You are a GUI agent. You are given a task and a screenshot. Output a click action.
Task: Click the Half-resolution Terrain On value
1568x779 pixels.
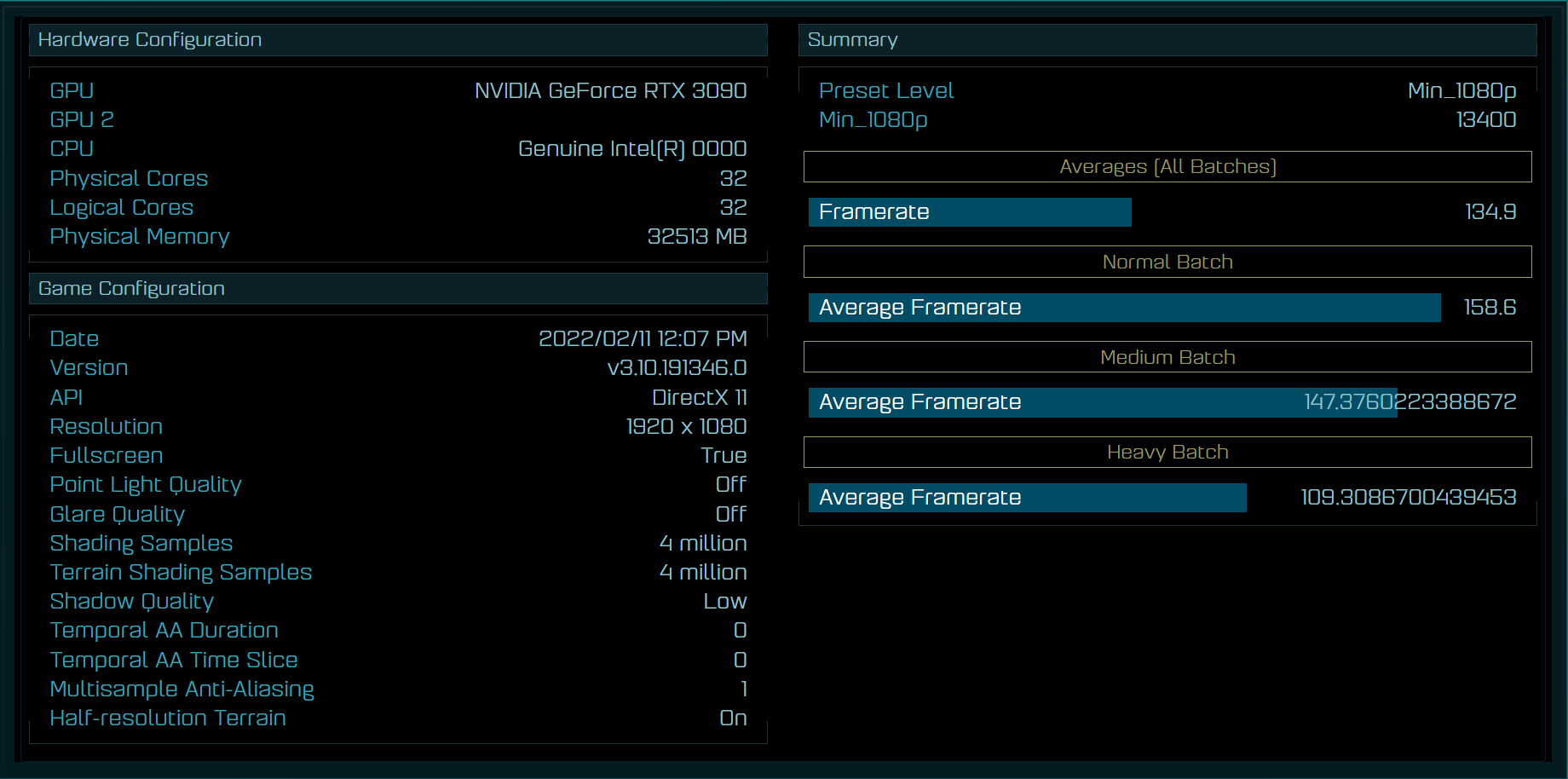(x=733, y=718)
